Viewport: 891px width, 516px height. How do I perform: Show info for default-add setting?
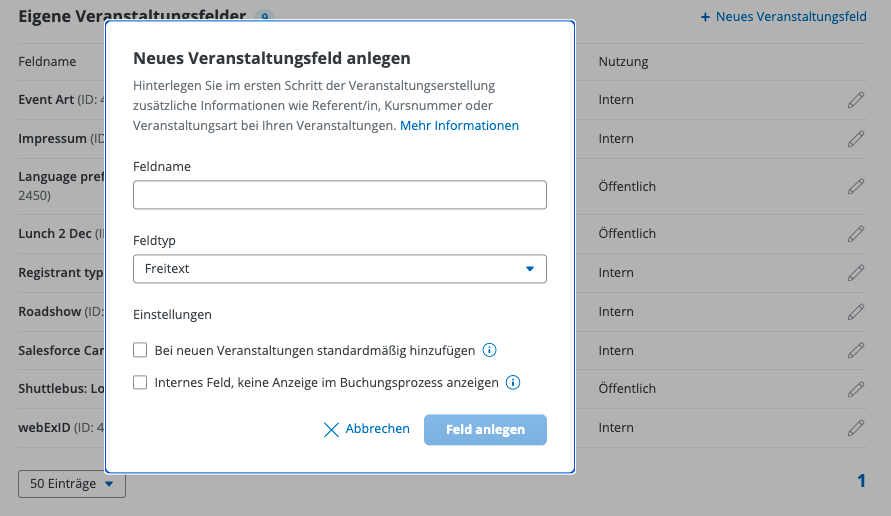(x=490, y=350)
